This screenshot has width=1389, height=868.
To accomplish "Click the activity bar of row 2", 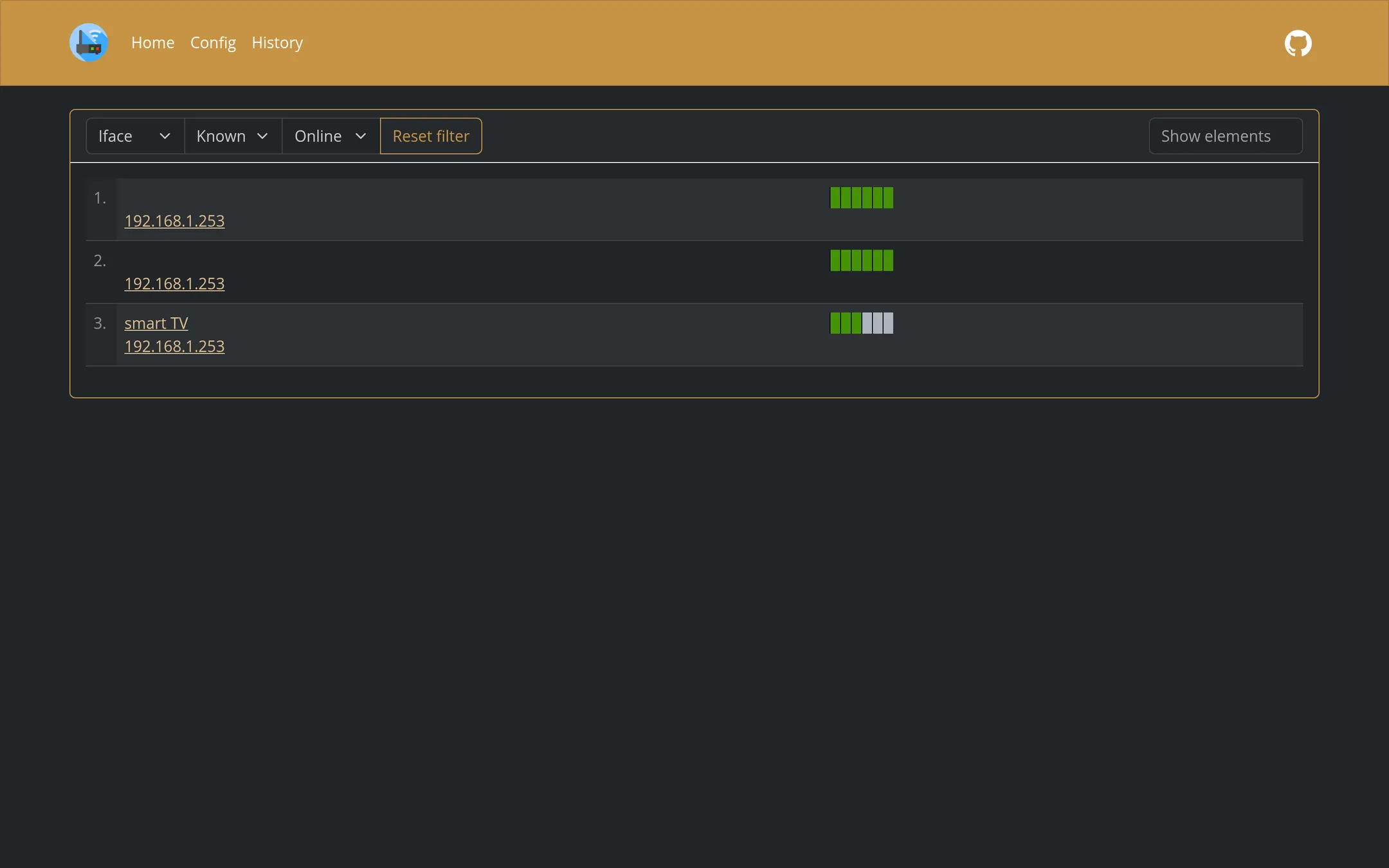I will coord(862,260).
